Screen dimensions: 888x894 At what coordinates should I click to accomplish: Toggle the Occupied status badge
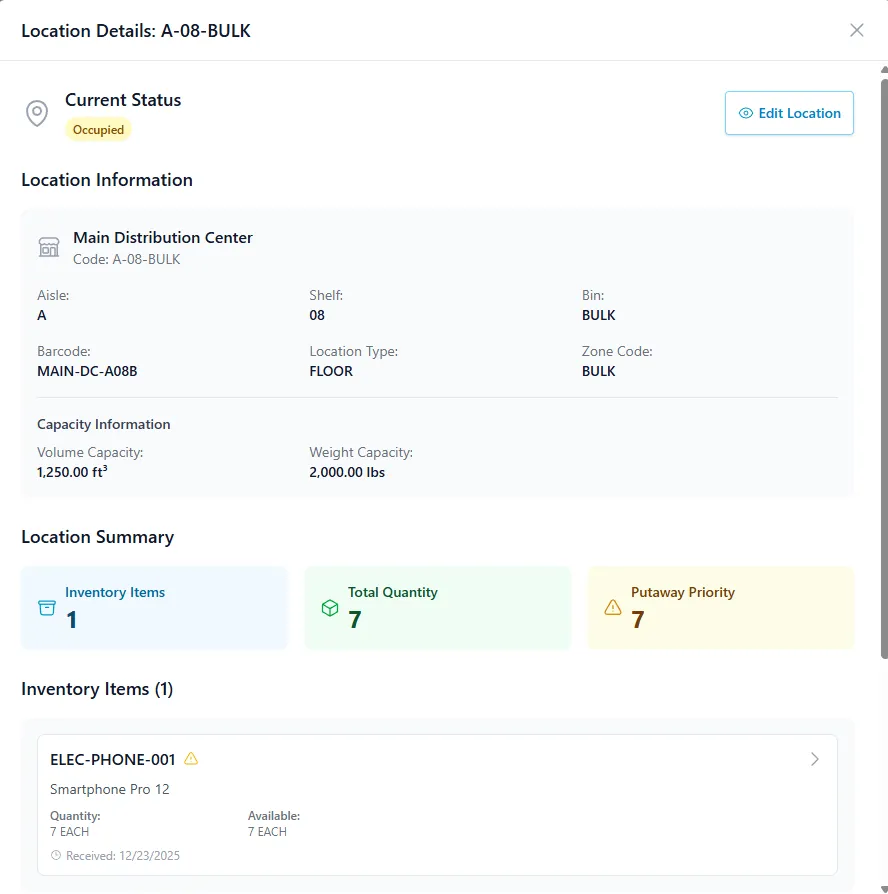[98, 129]
